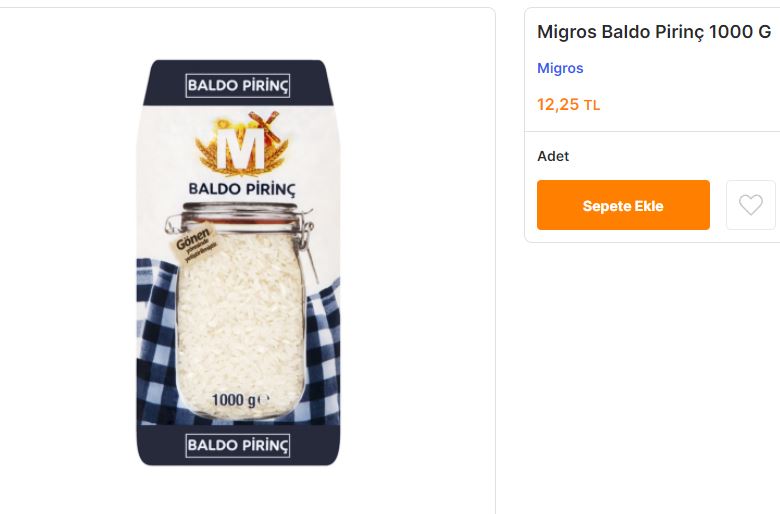Click the bottom BALDO PİRİNÇ banner label
The width and height of the screenshot is (780, 514).
pyautogui.click(x=238, y=445)
